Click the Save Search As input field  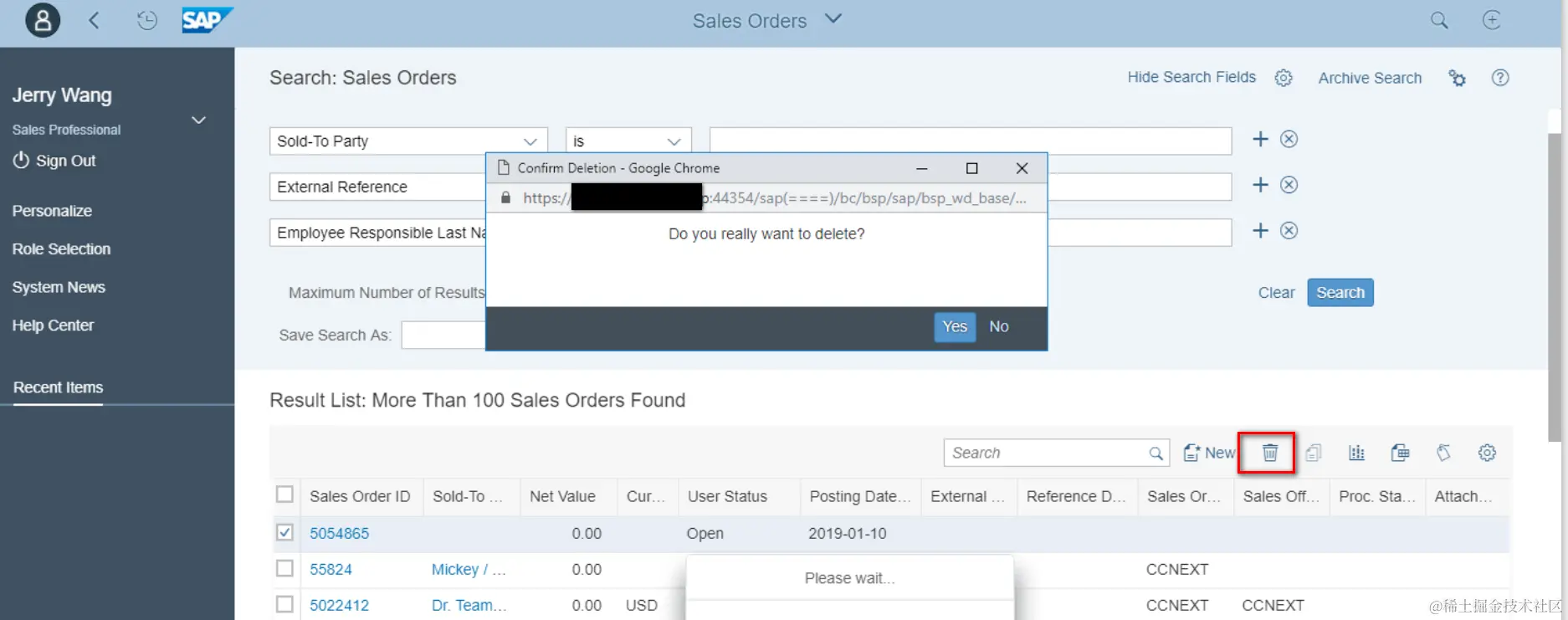443,335
